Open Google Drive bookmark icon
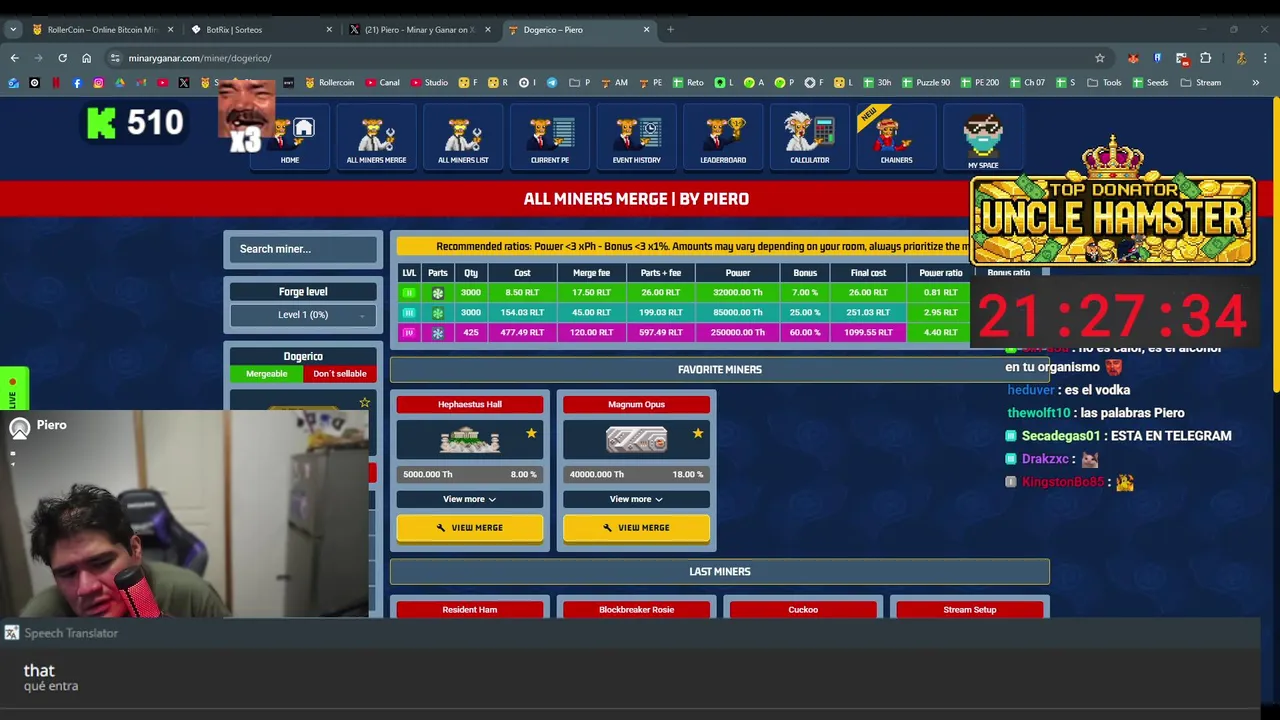1280x720 pixels. click(x=120, y=83)
